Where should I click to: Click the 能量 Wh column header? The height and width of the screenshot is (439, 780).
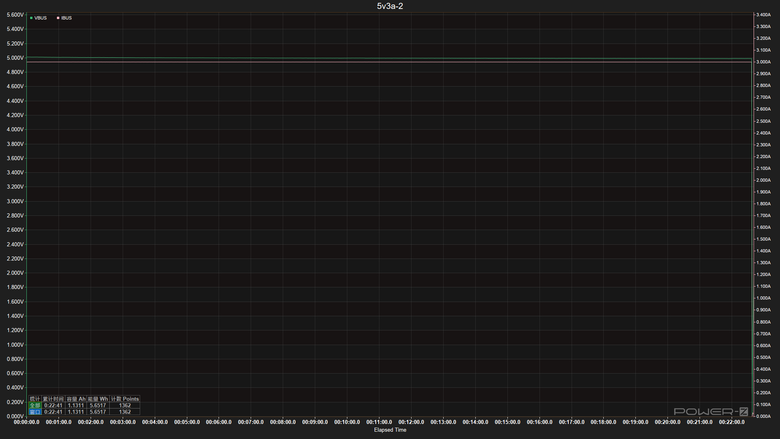[98, 399]
